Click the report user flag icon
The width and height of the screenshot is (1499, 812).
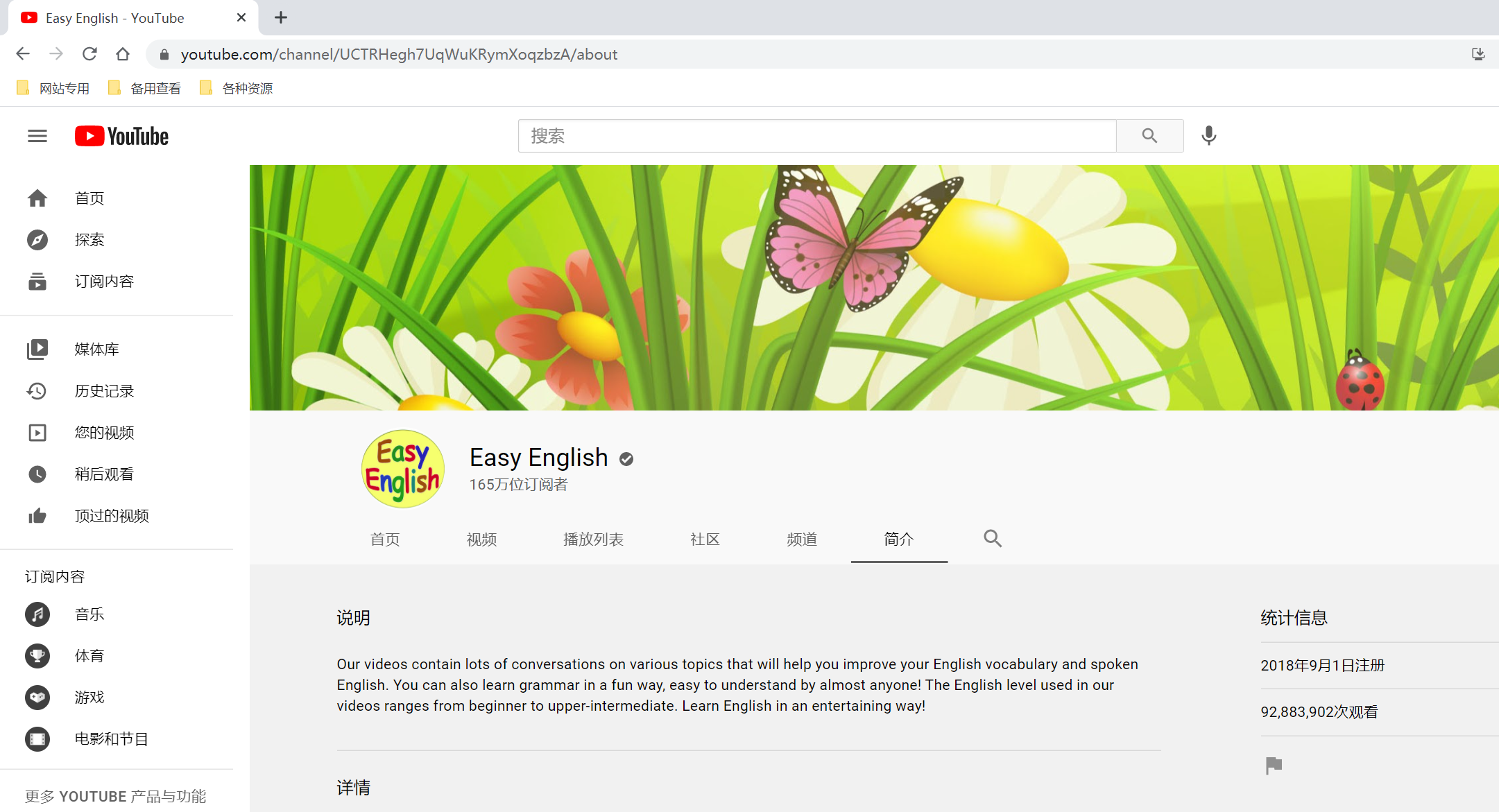1274,766
